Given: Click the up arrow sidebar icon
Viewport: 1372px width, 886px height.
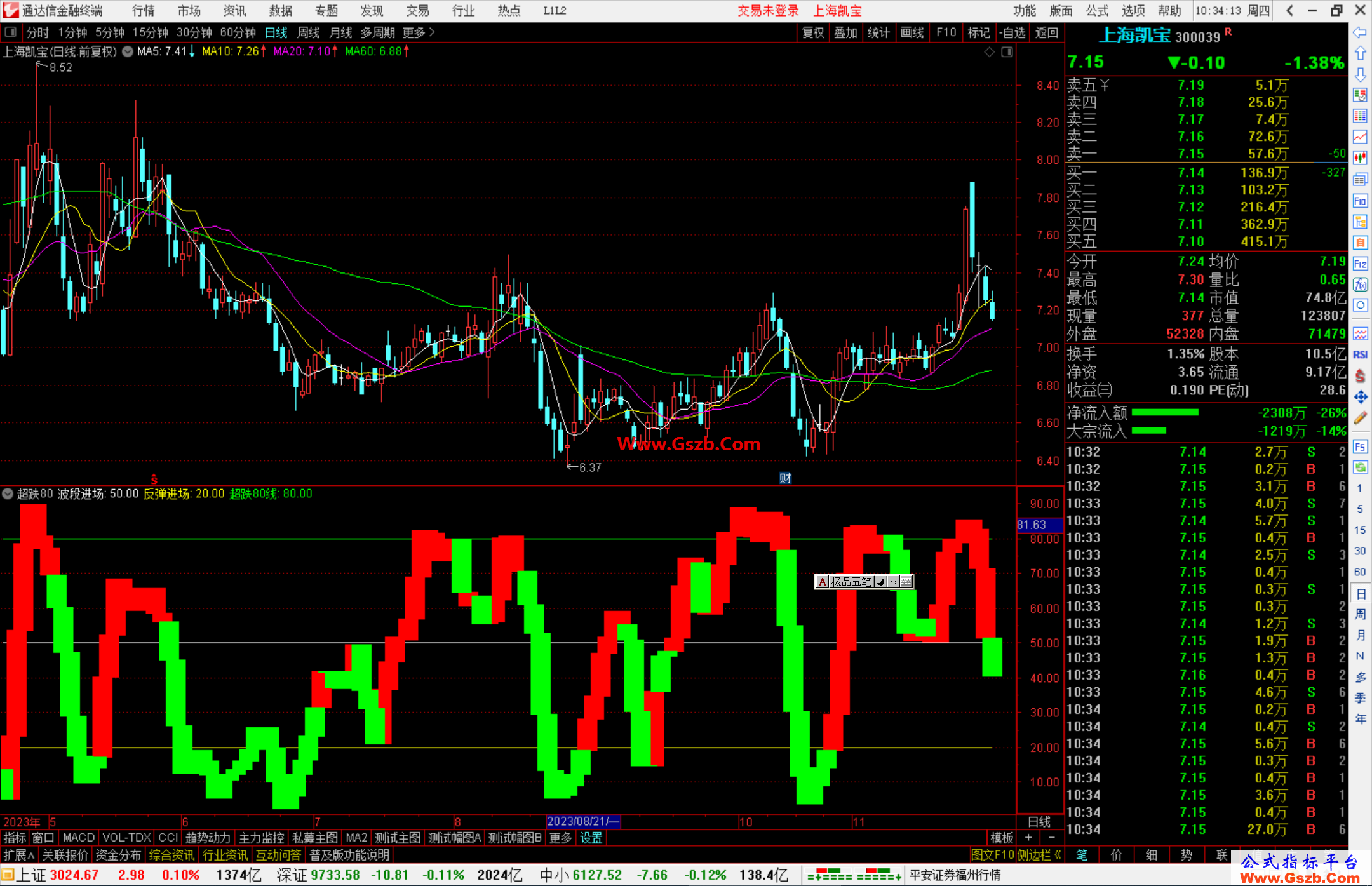Looking at the screenshot, I should 1360,53.
